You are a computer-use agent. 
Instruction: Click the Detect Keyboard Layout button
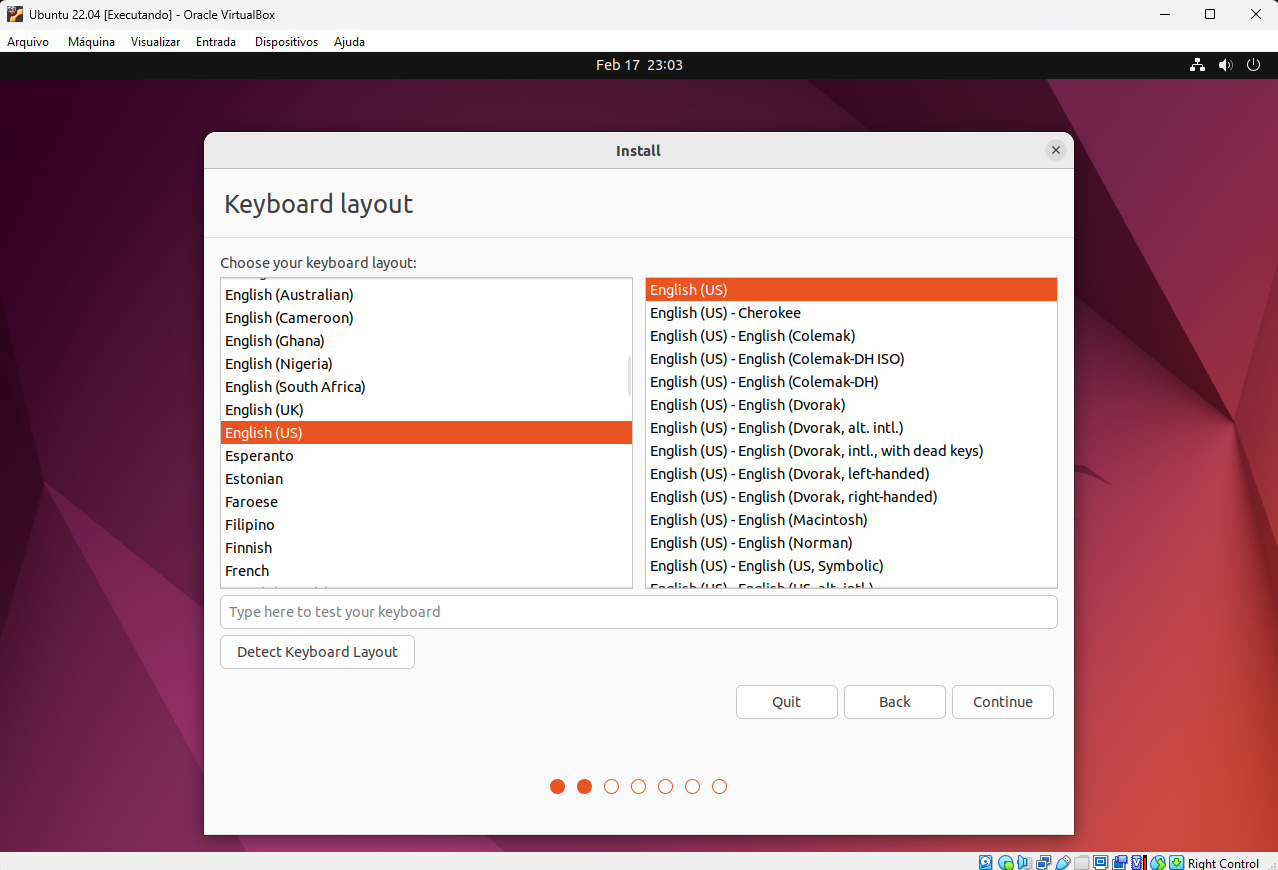(317, 652)
